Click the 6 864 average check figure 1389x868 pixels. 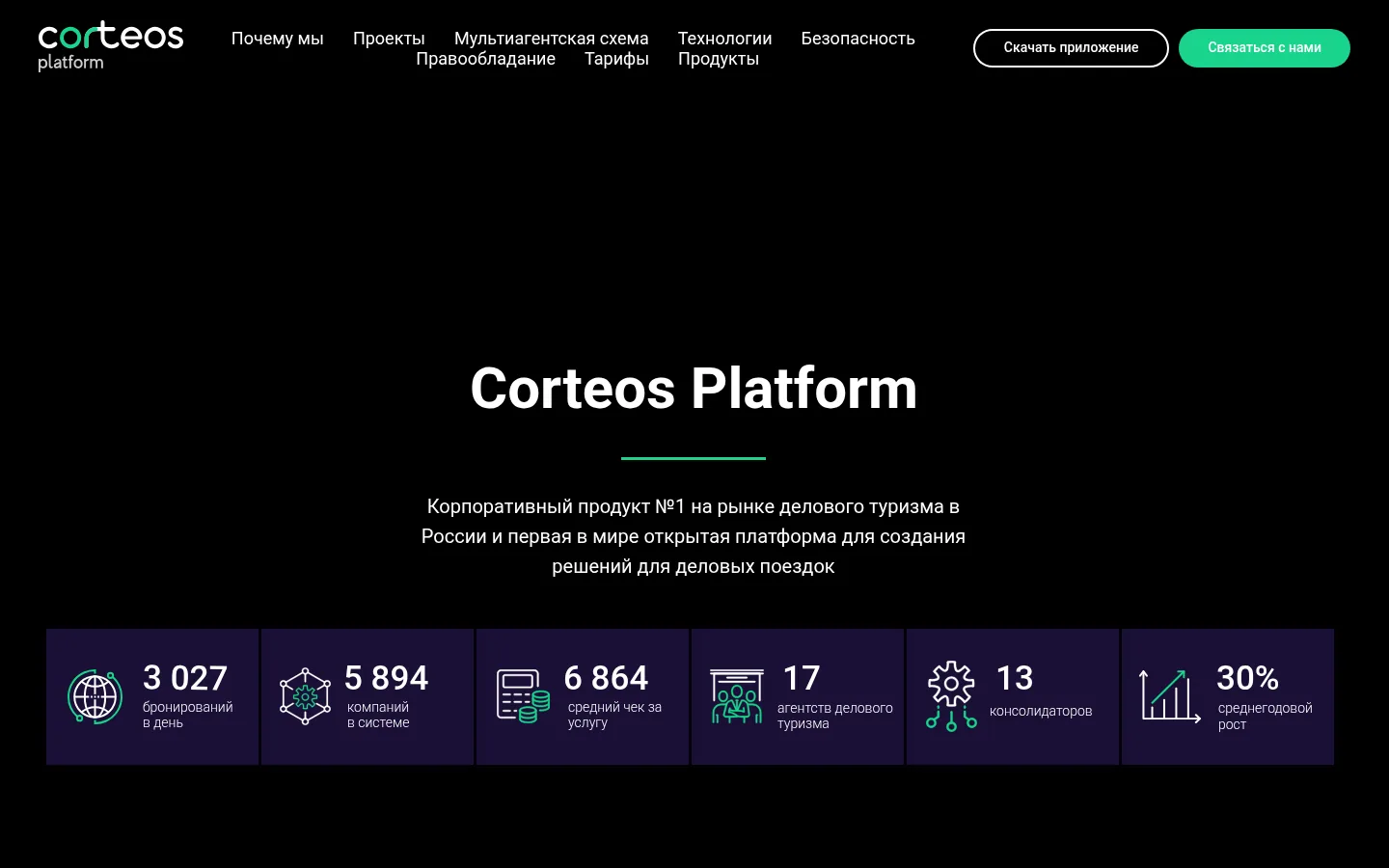tap(607, 678)
